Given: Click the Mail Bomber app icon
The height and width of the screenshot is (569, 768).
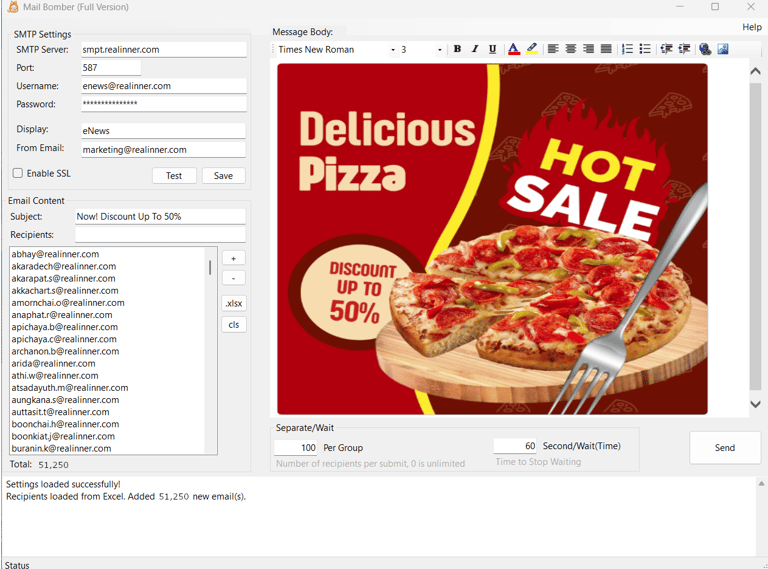Looking at the screenshot, I should click(13, 7).
